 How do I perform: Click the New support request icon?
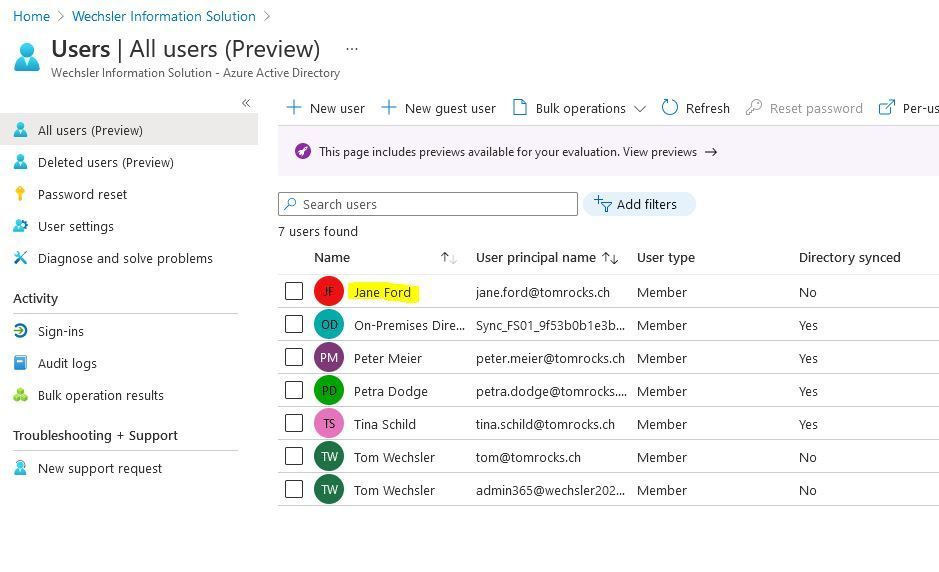(20, 468)
